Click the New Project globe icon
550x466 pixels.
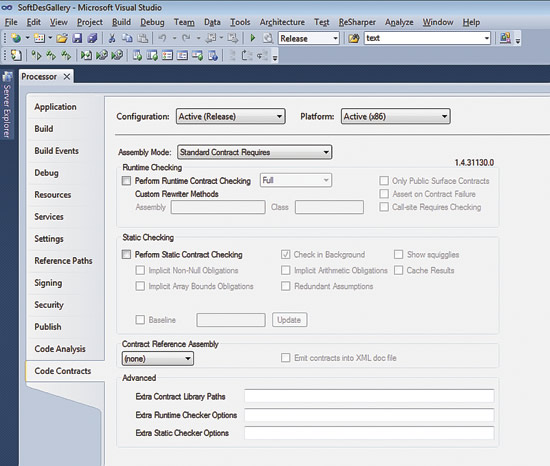16,38
